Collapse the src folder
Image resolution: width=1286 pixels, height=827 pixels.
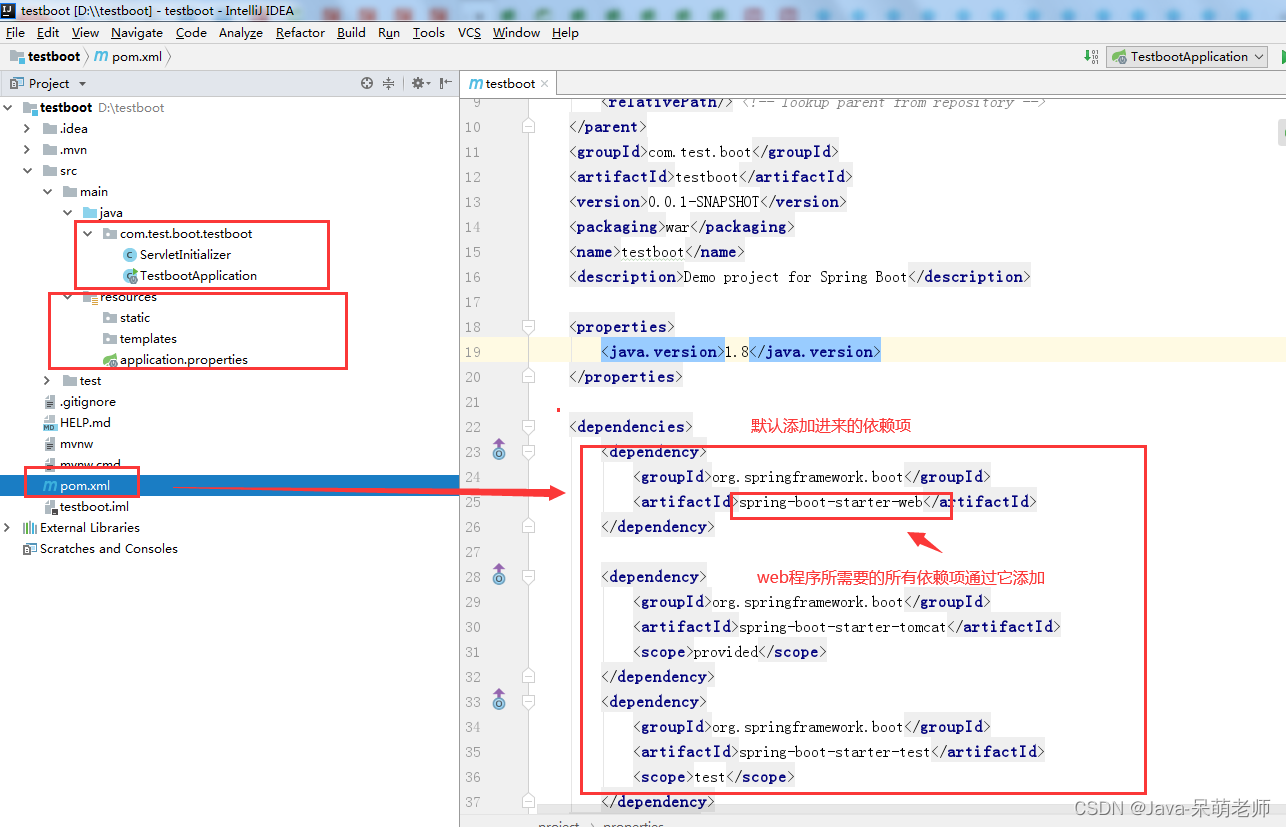click(x=28, y=171)
